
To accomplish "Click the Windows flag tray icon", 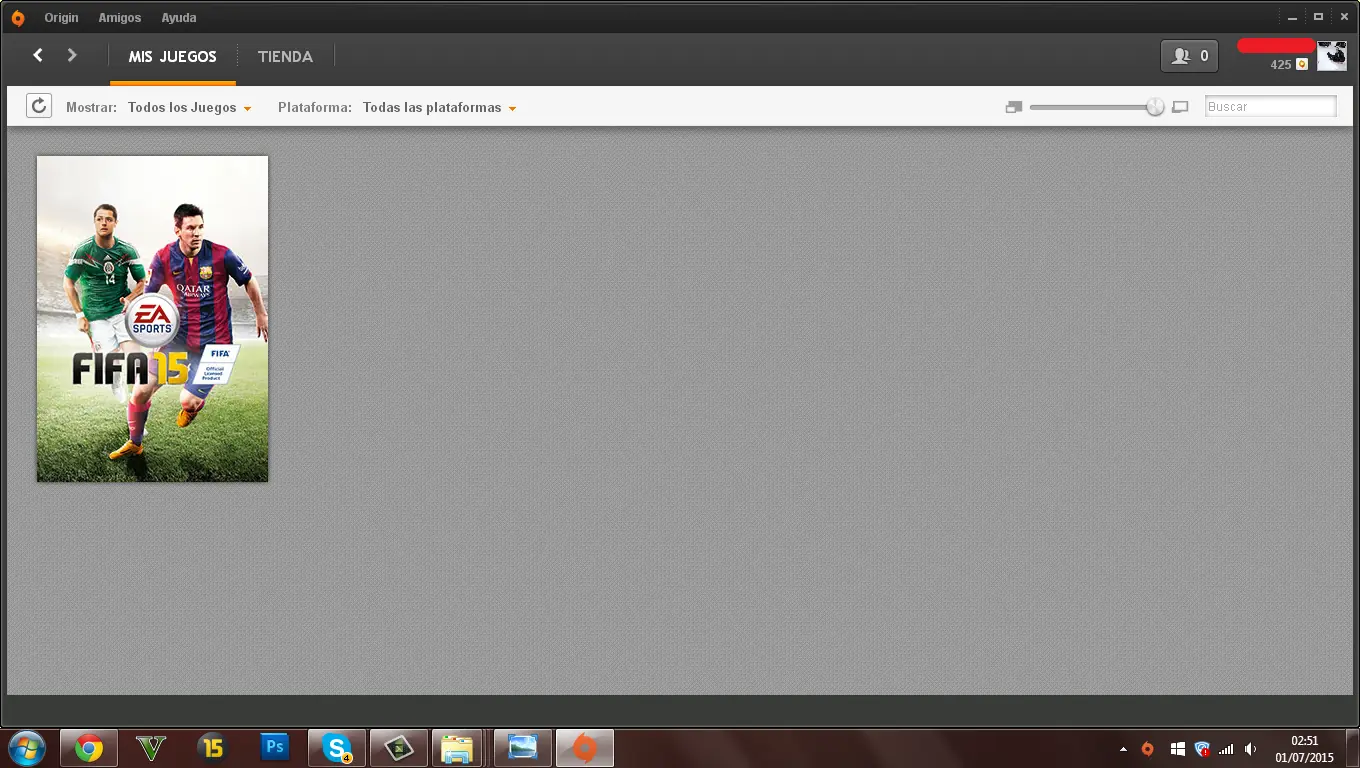I will [1177, 749].
